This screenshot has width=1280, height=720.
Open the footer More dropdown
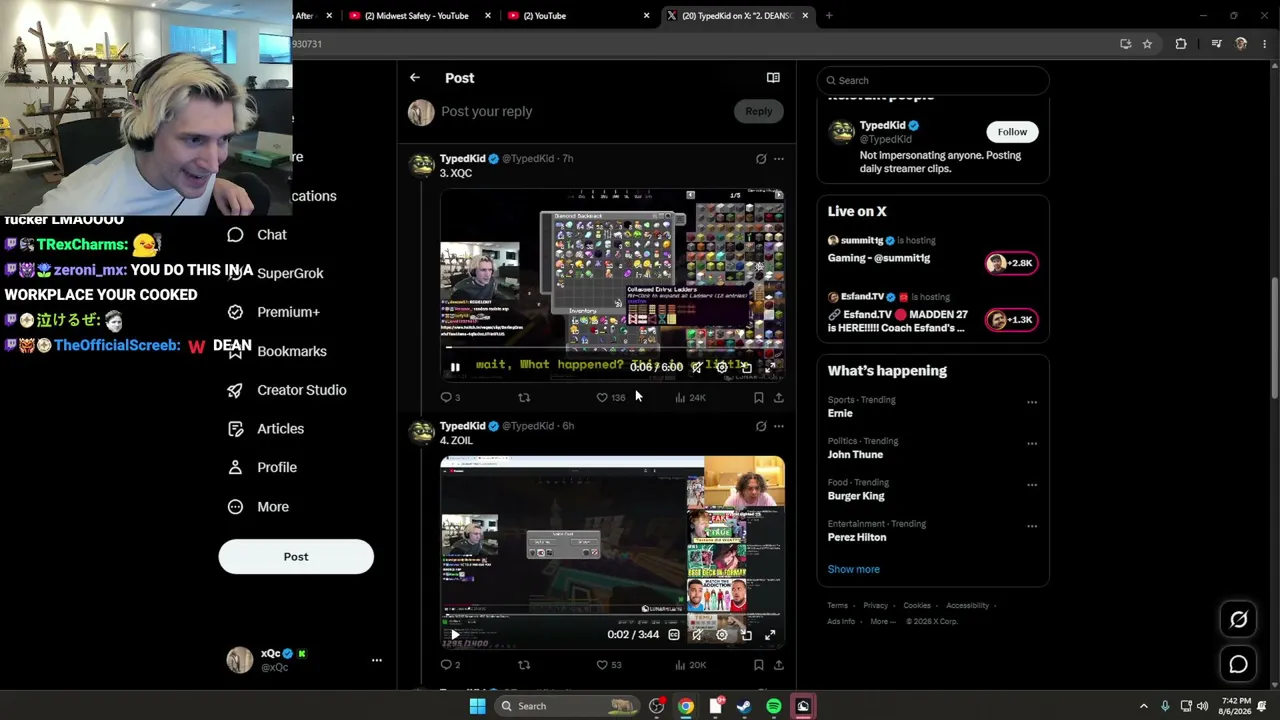[883, 621]
